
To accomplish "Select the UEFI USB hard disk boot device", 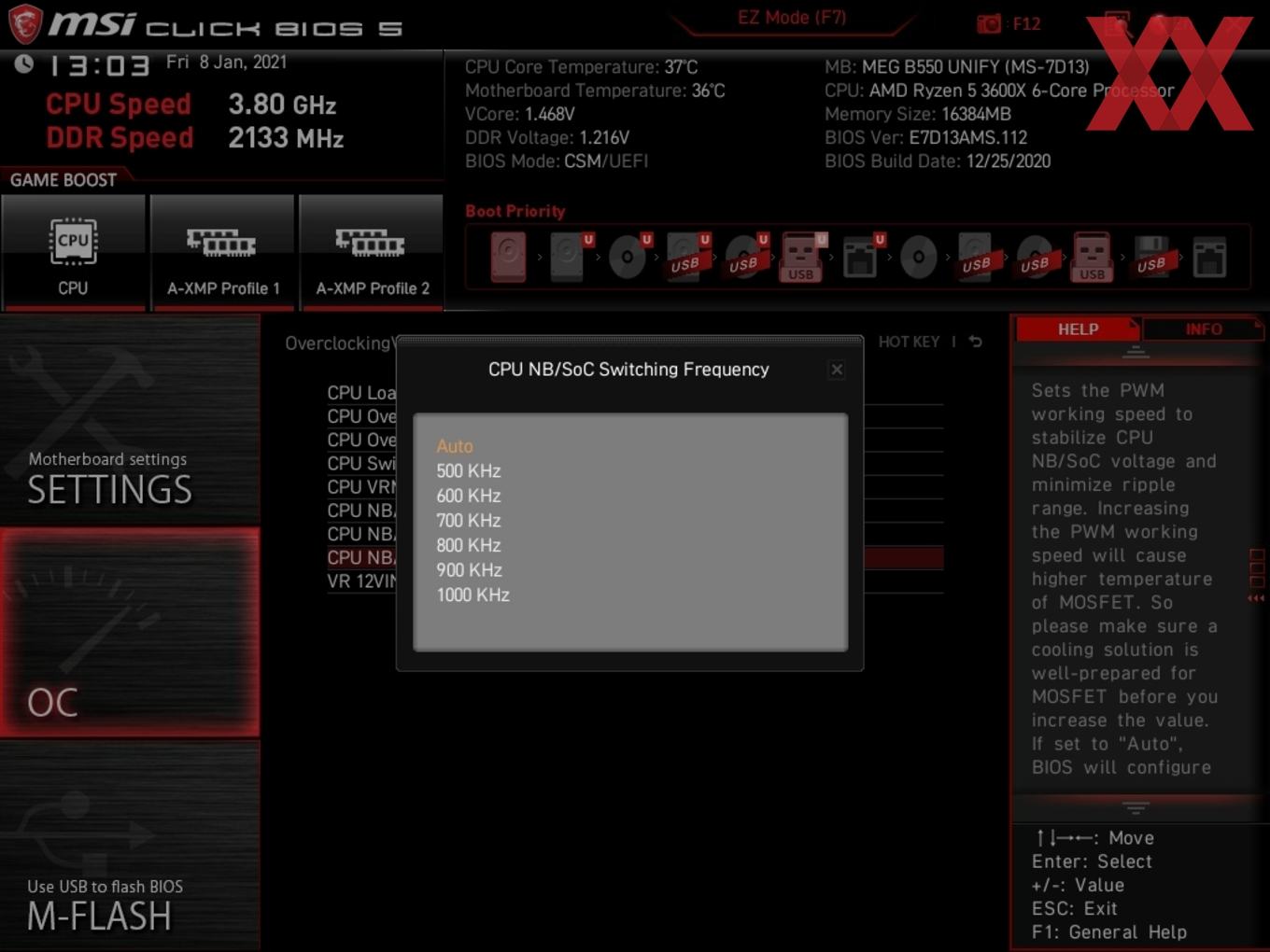I will (x=686, y=257).
